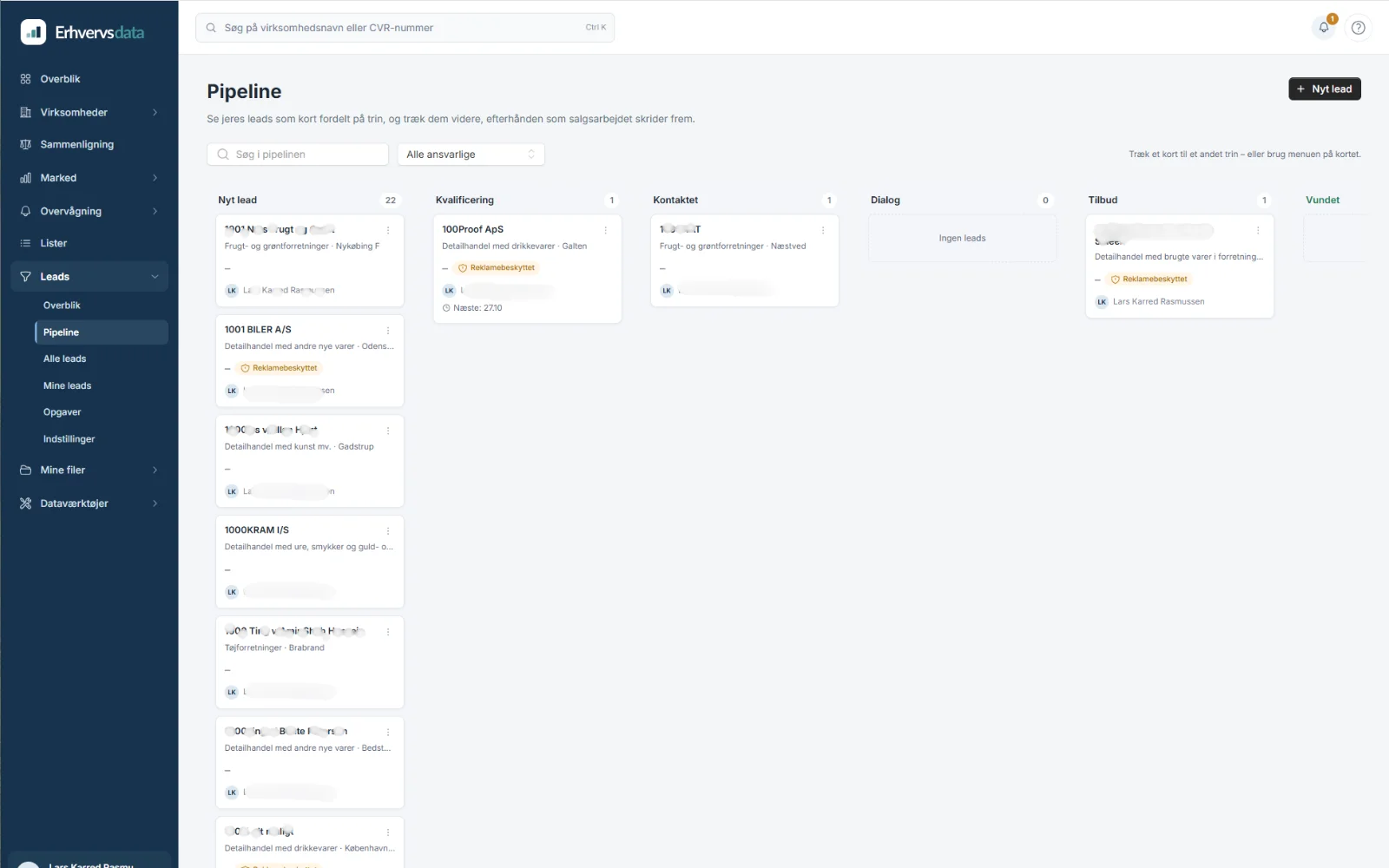Open the 1001 BILER A/S card title

pyautogui.click(x=258, y=330)
